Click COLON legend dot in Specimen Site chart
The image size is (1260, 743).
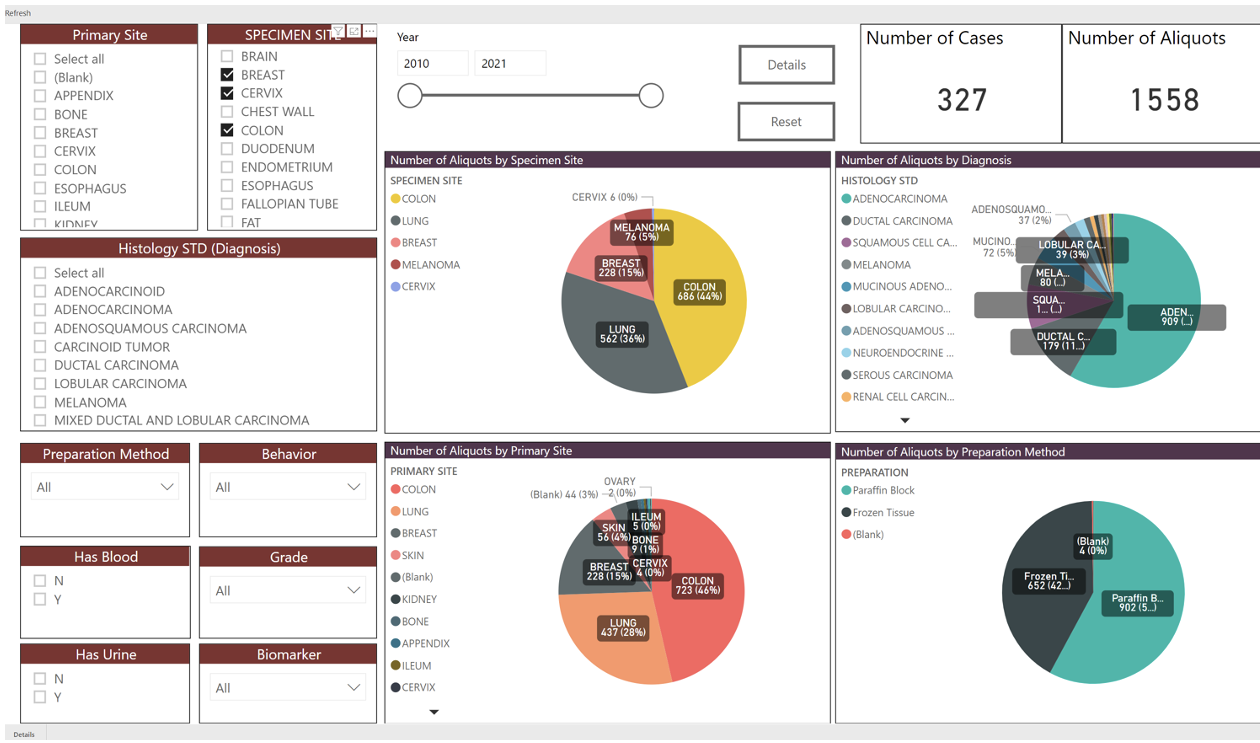pos(396,199)
